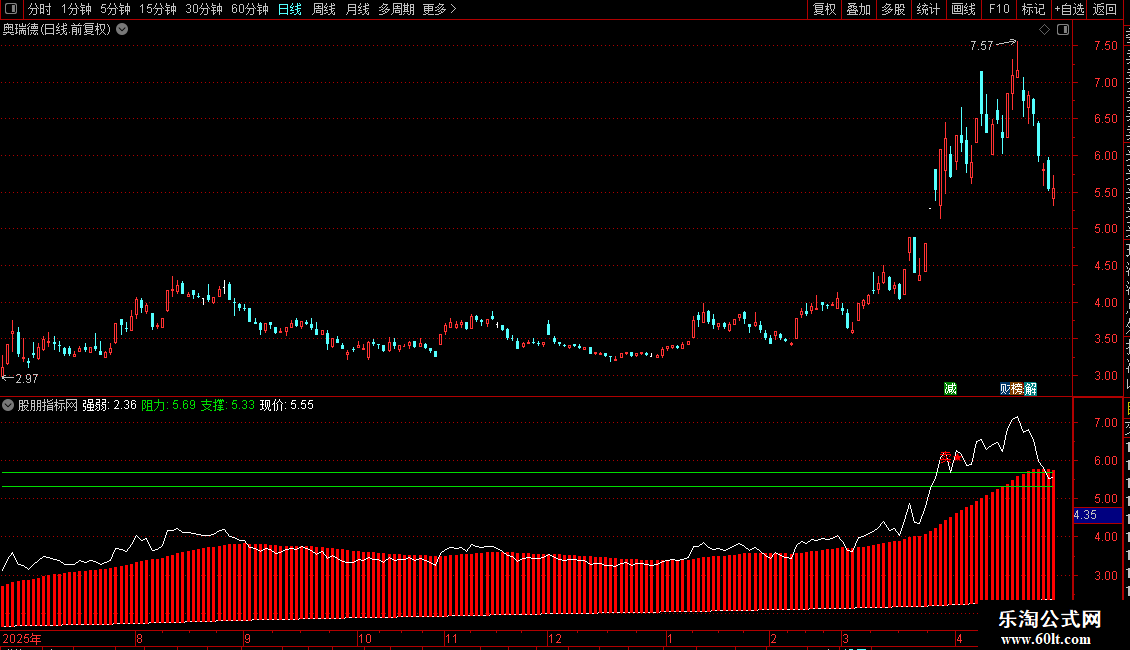
Task: Switch to 周线 weekly chart
Action: click(324, 9)
